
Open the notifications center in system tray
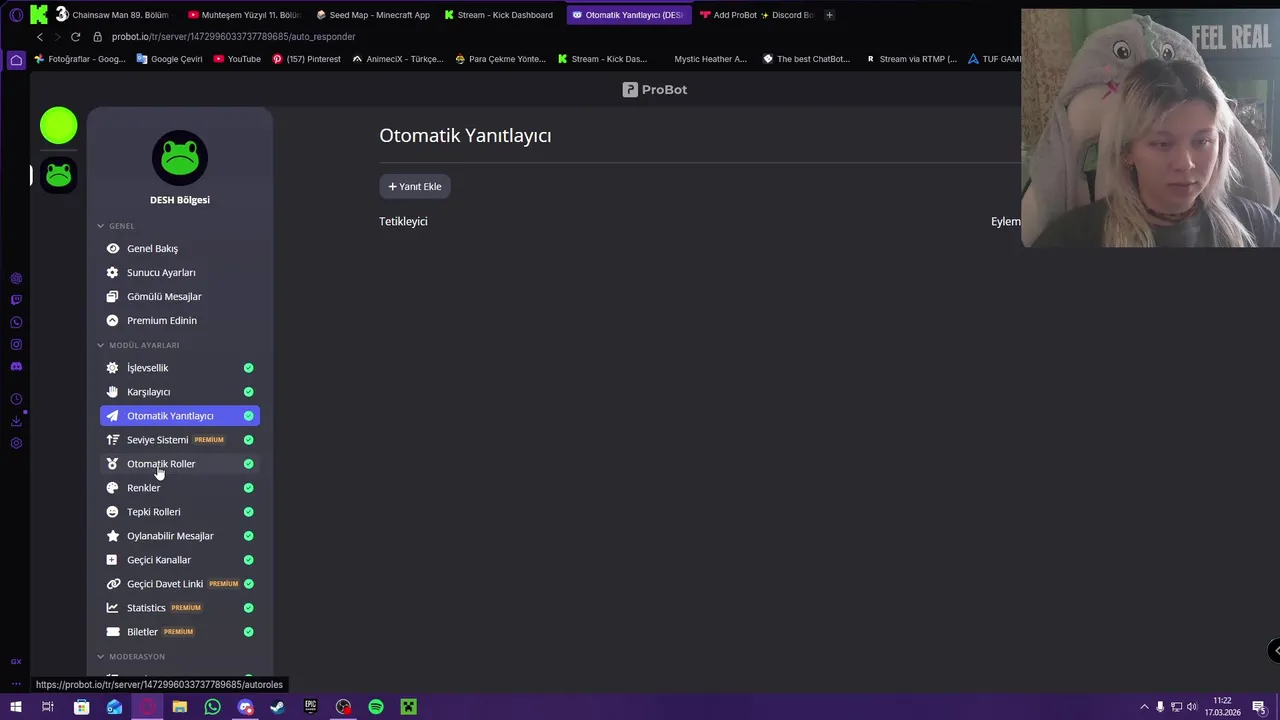[1259, 707]
